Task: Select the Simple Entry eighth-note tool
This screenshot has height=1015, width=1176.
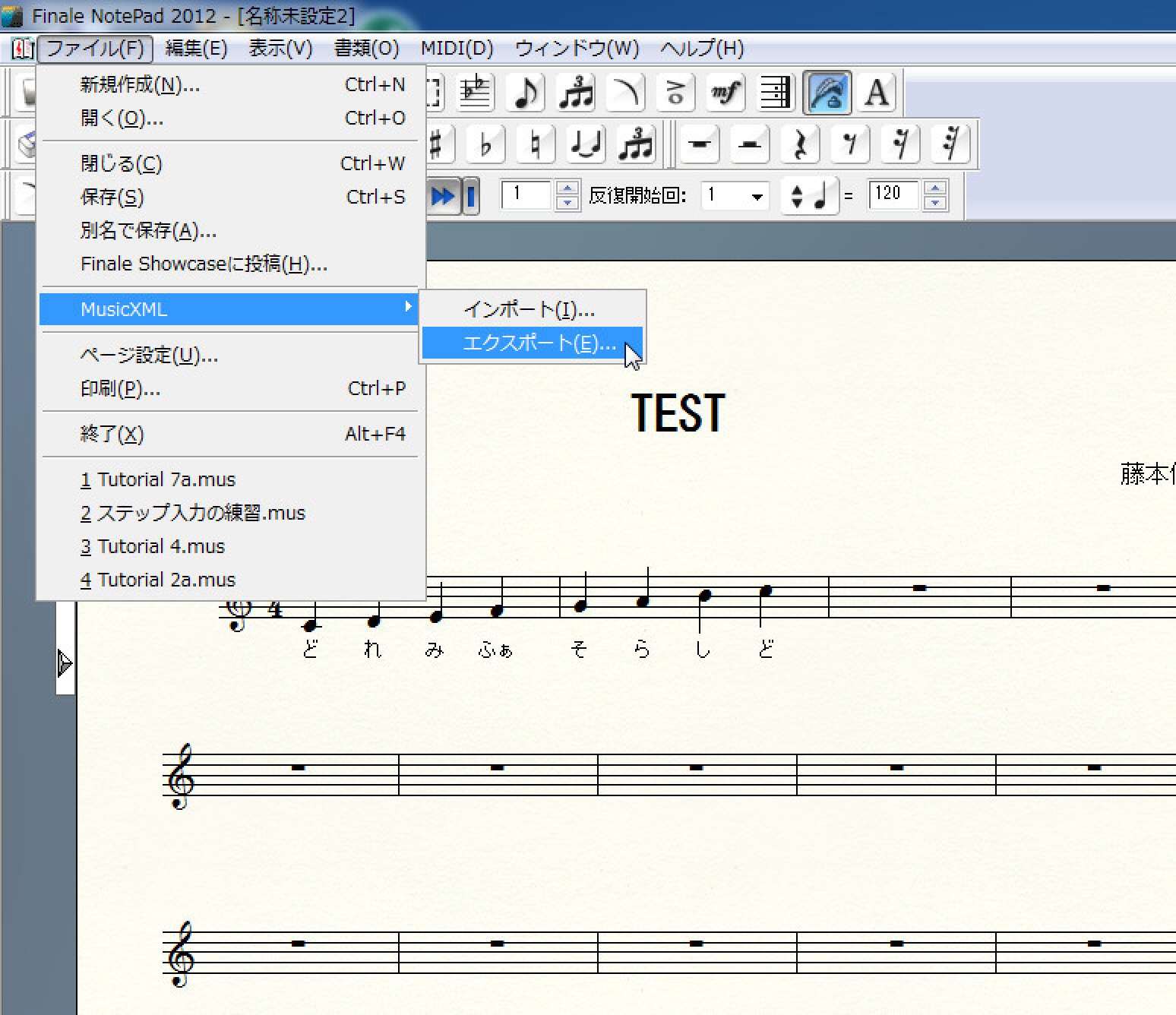Action: point(525,93)
